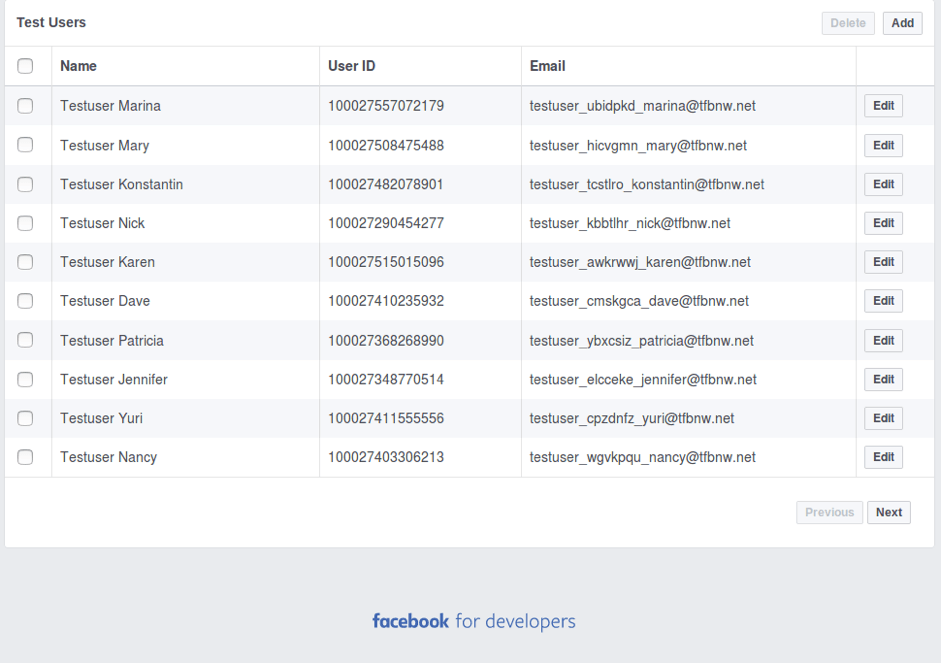Toggle checkbox next to Testuser Dave
Viewport: 941px width, 663px height.
coord(25,301)
